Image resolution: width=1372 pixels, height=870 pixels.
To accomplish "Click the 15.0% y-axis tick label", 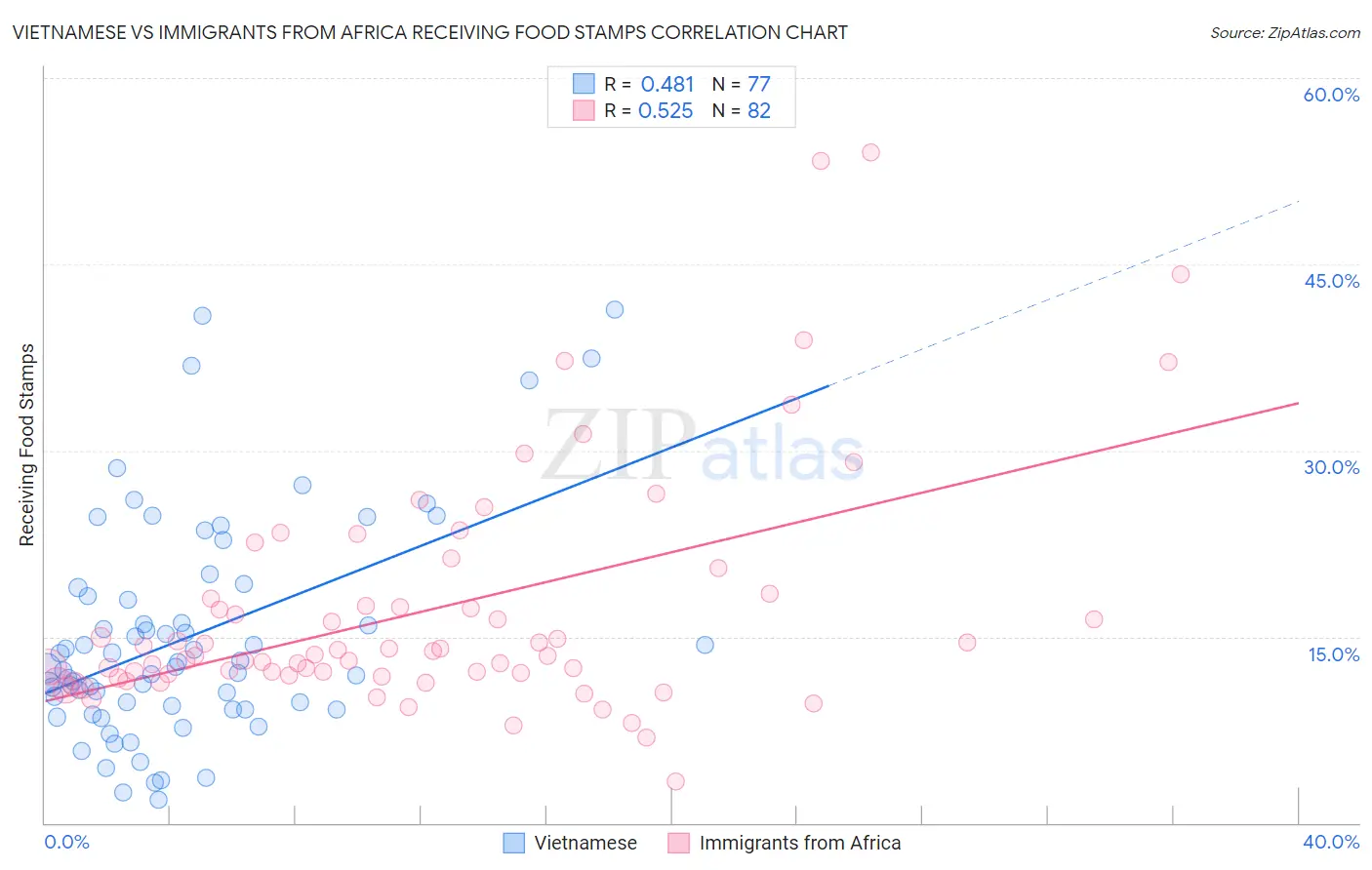I will pos(1333,654).
